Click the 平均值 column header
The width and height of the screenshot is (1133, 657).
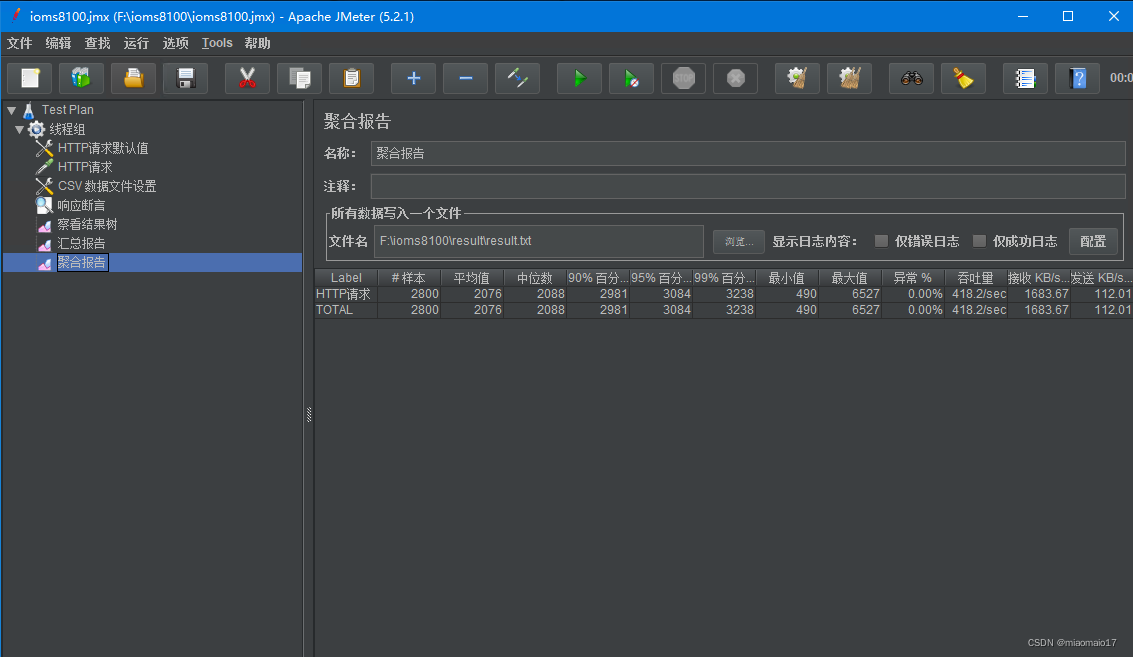[472, 278]
